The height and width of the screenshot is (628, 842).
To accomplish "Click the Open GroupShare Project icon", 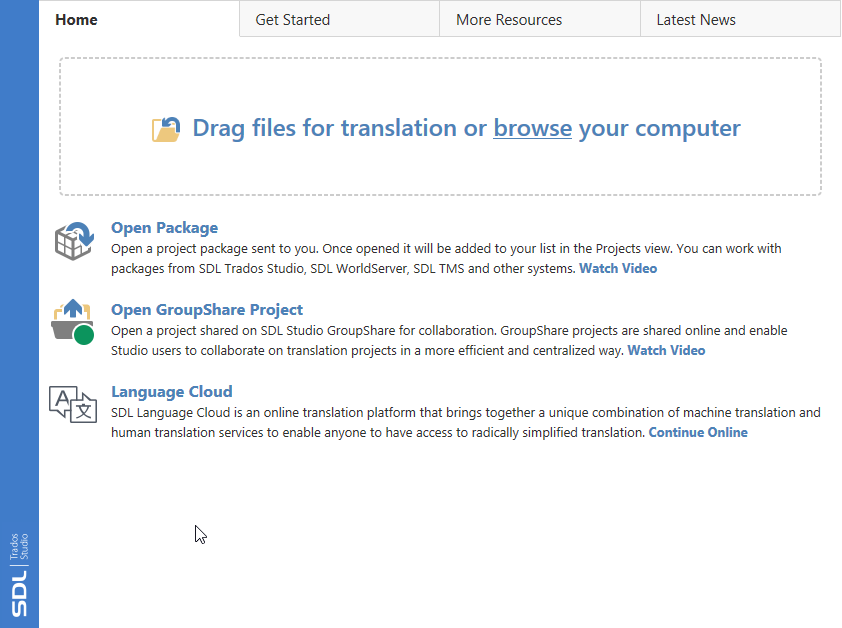I will [x=73, y=322].
